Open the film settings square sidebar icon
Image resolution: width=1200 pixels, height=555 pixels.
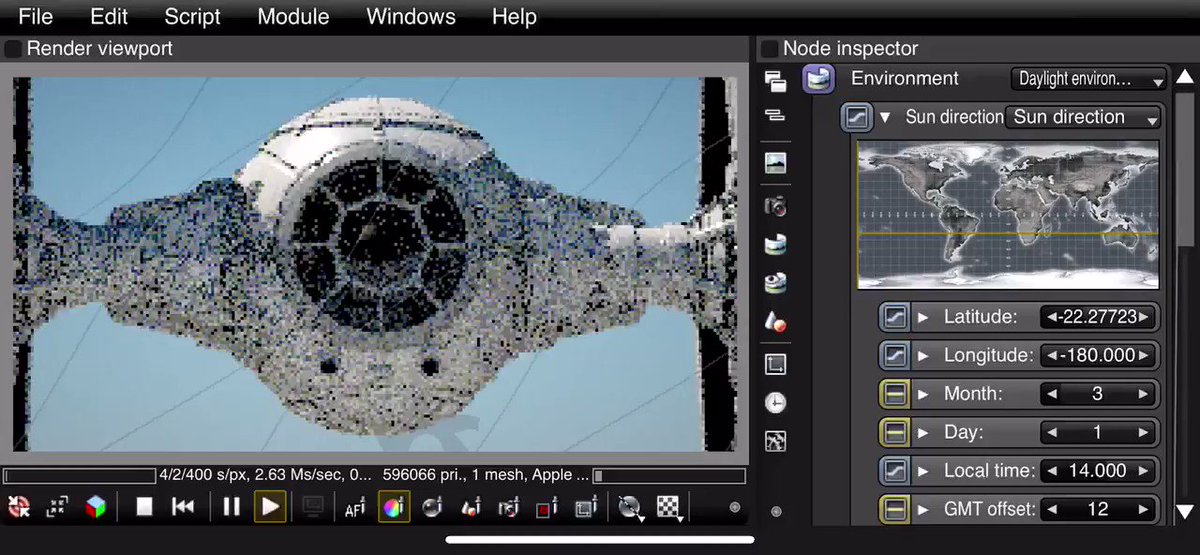pyautogui.click(x=775, y=364)
